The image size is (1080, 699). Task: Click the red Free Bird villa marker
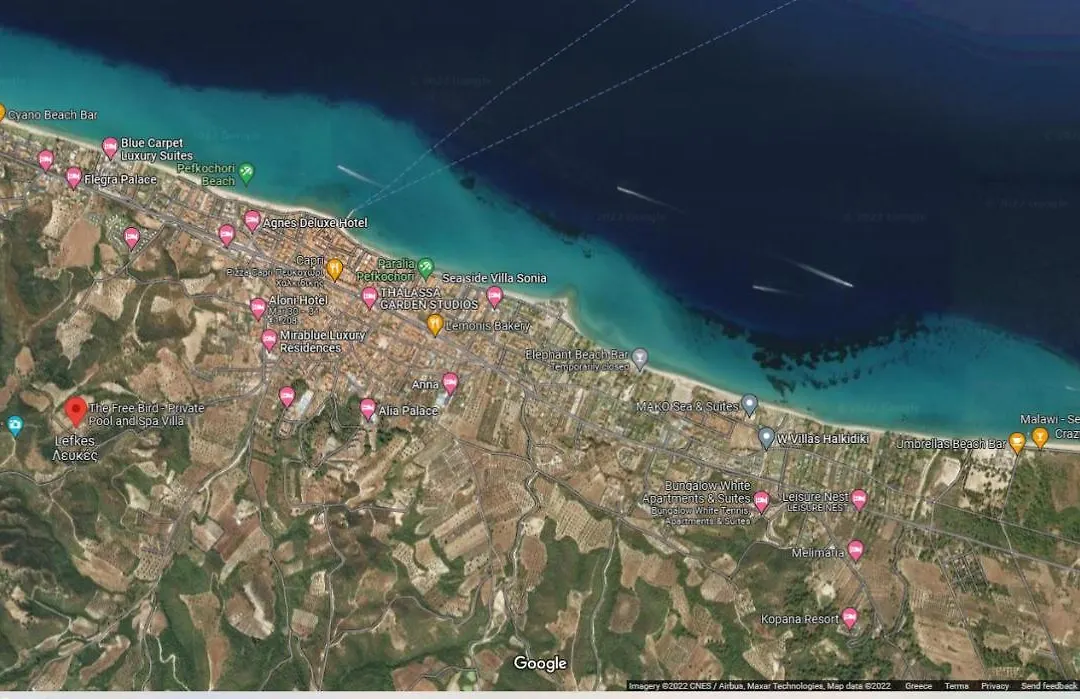[x=76, y=412]
